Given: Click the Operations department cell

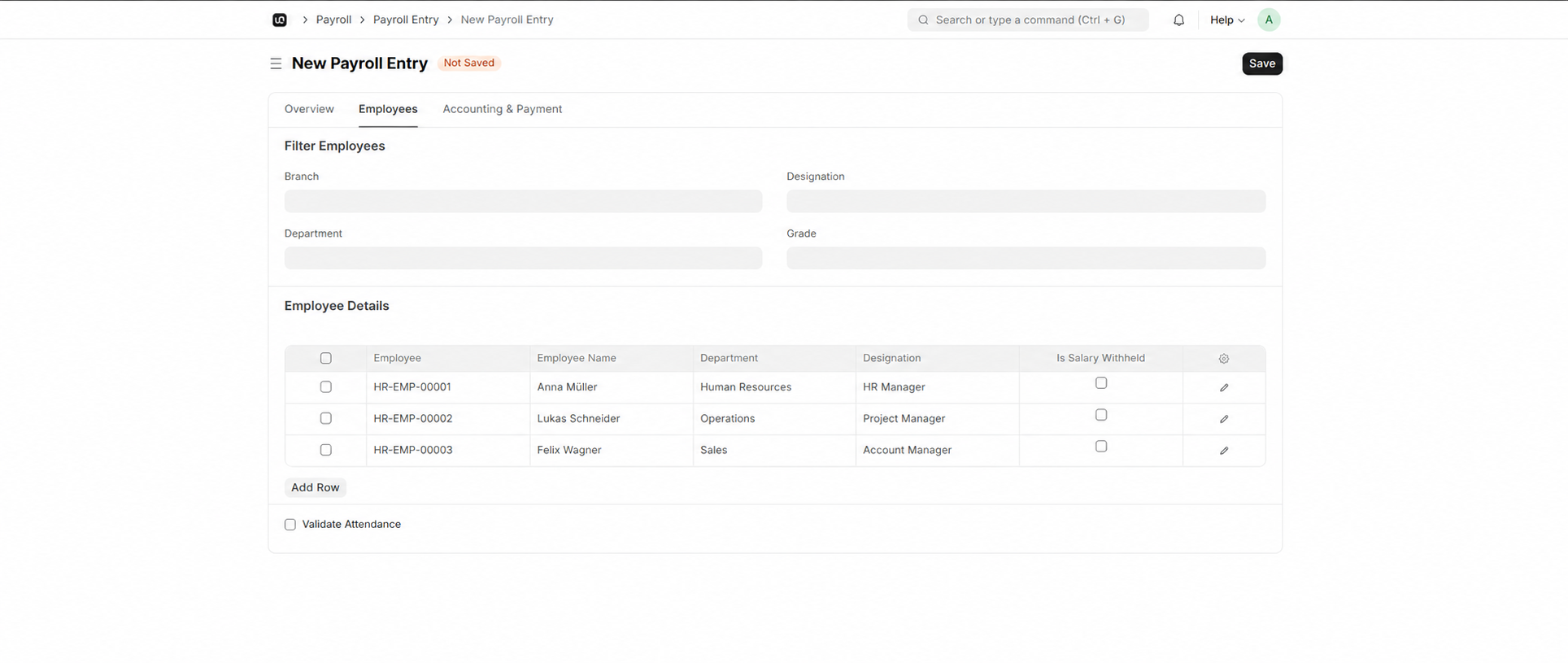Looking at the screenshot, I should [774, 419].
